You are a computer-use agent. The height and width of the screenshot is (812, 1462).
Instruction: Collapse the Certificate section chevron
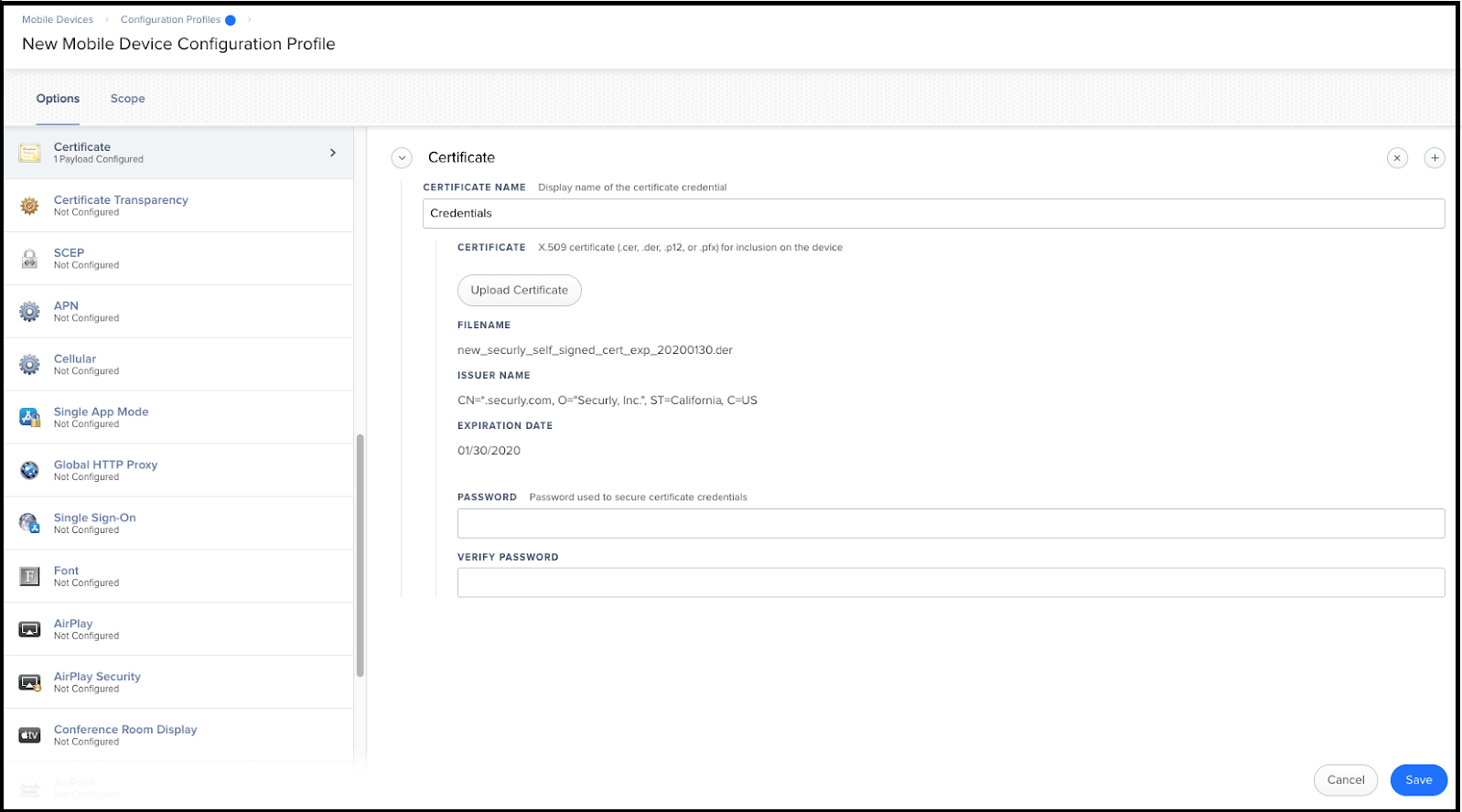(x=402, y=158)
